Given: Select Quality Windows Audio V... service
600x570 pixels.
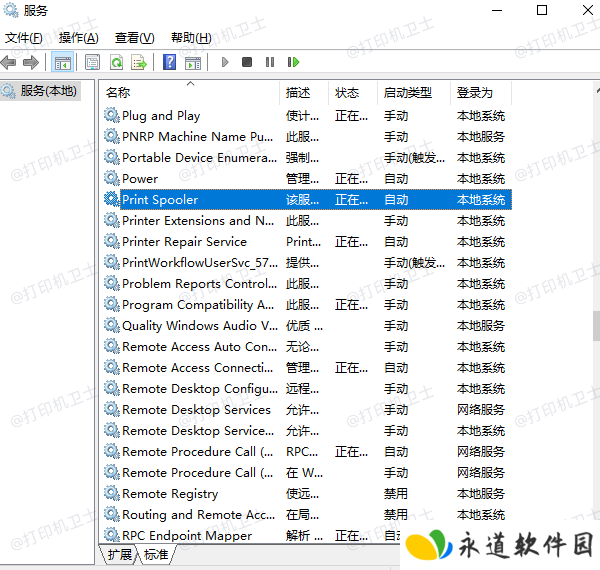Looking at the screenshot, I should tap(200, 326).
